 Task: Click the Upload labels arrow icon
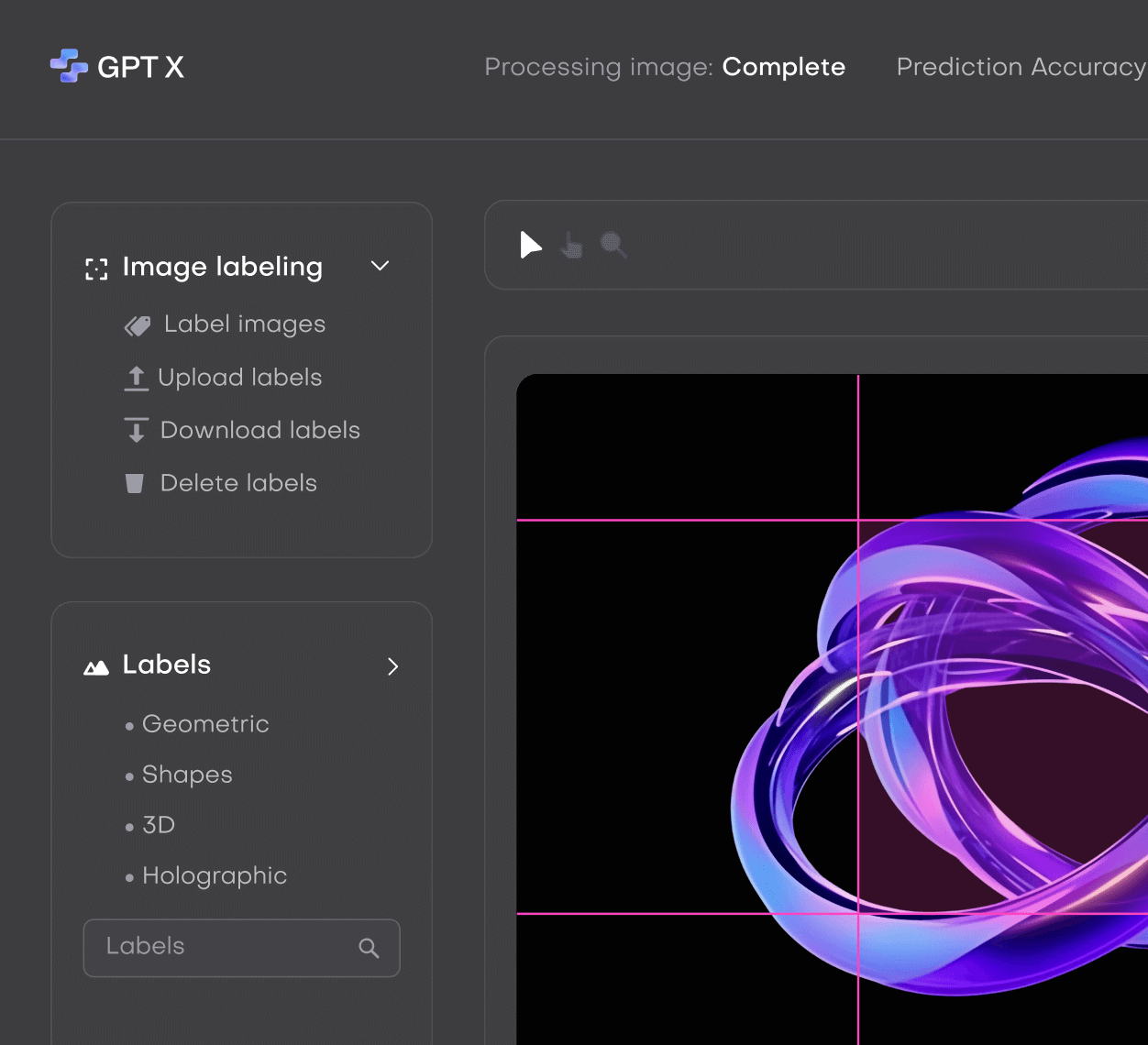(x=136, y=378)
